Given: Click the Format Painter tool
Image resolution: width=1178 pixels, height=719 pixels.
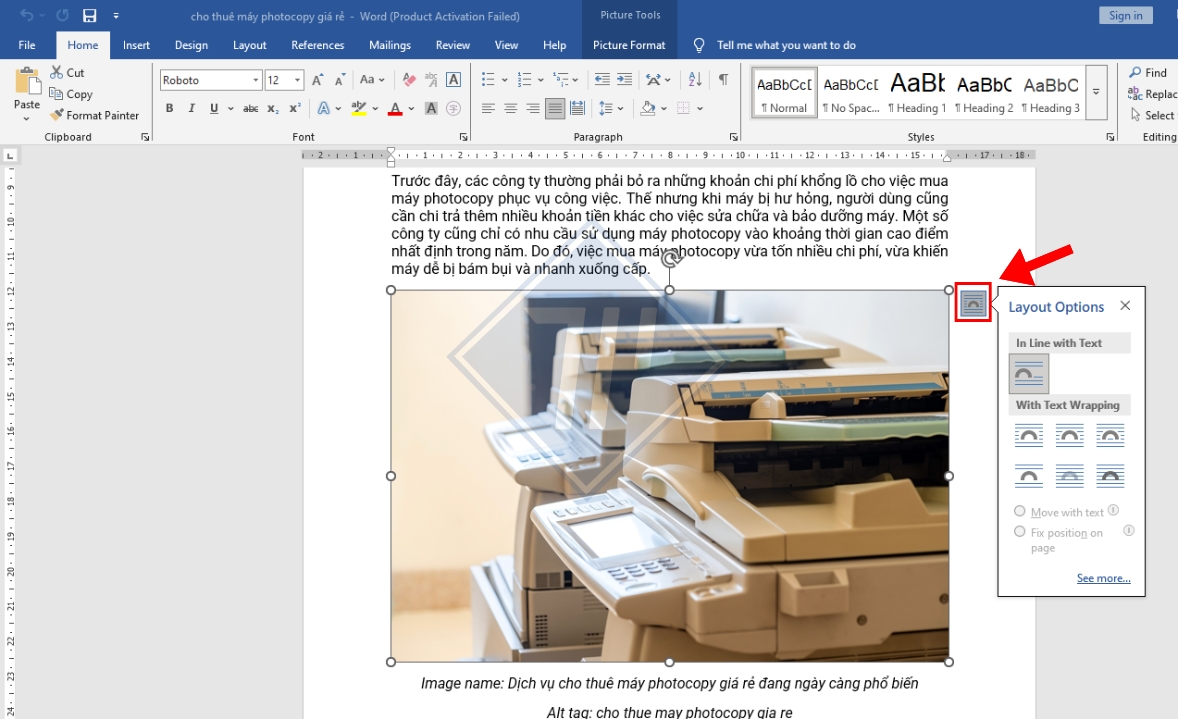Looking at the screenshot, I should 95,115.
